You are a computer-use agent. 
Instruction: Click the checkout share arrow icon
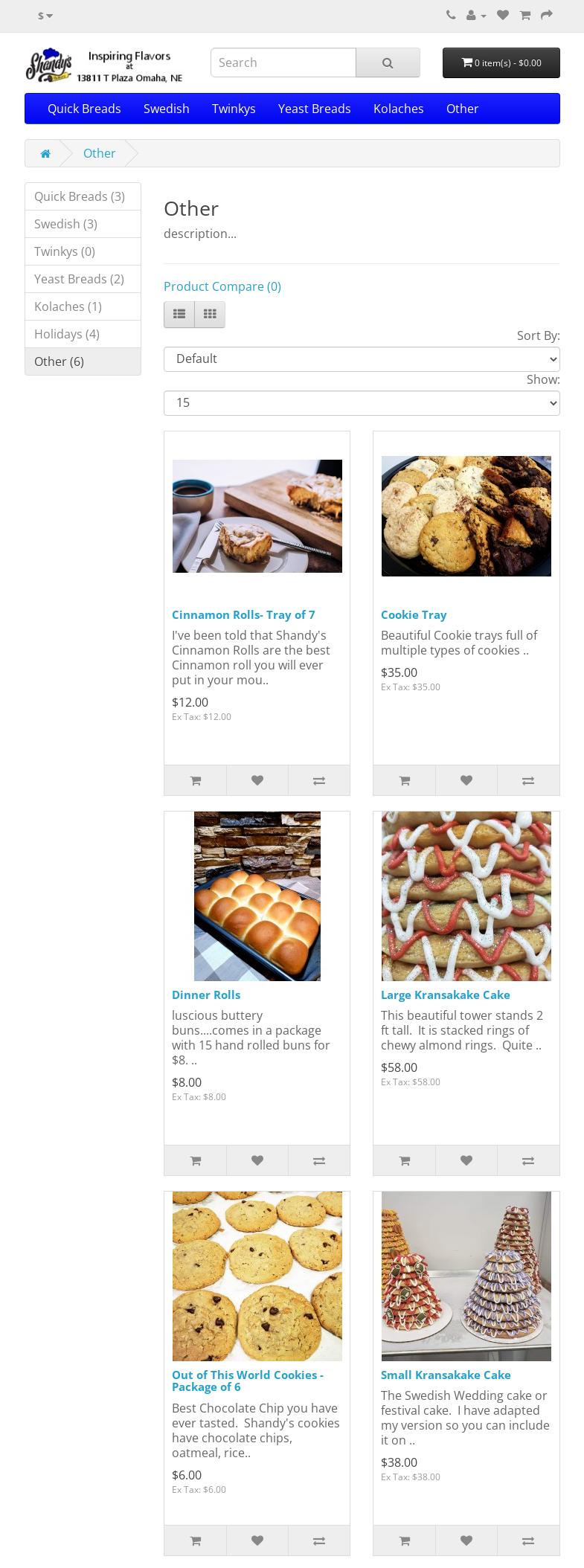(547, 16)
